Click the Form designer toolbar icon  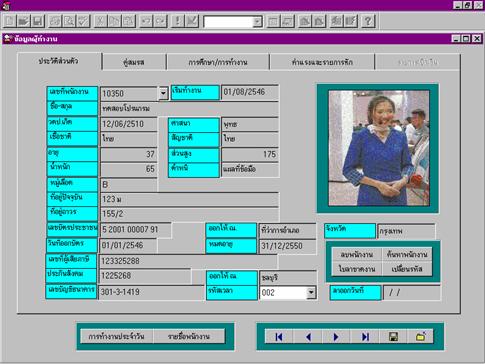pos(305,21)
